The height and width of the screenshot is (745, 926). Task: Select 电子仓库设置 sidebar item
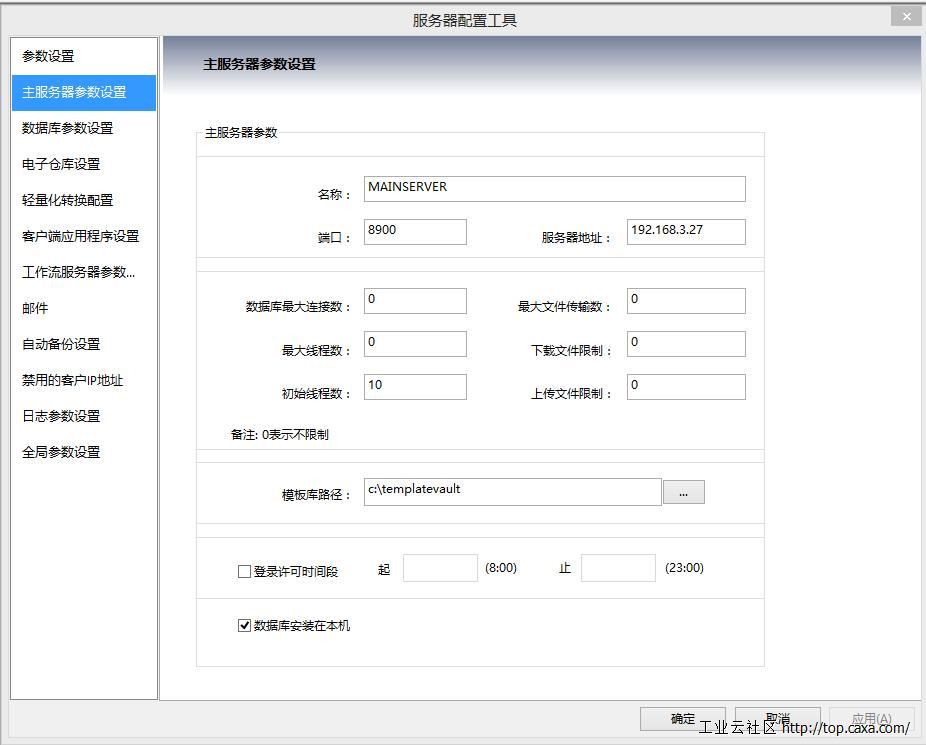tap(61, 164)
